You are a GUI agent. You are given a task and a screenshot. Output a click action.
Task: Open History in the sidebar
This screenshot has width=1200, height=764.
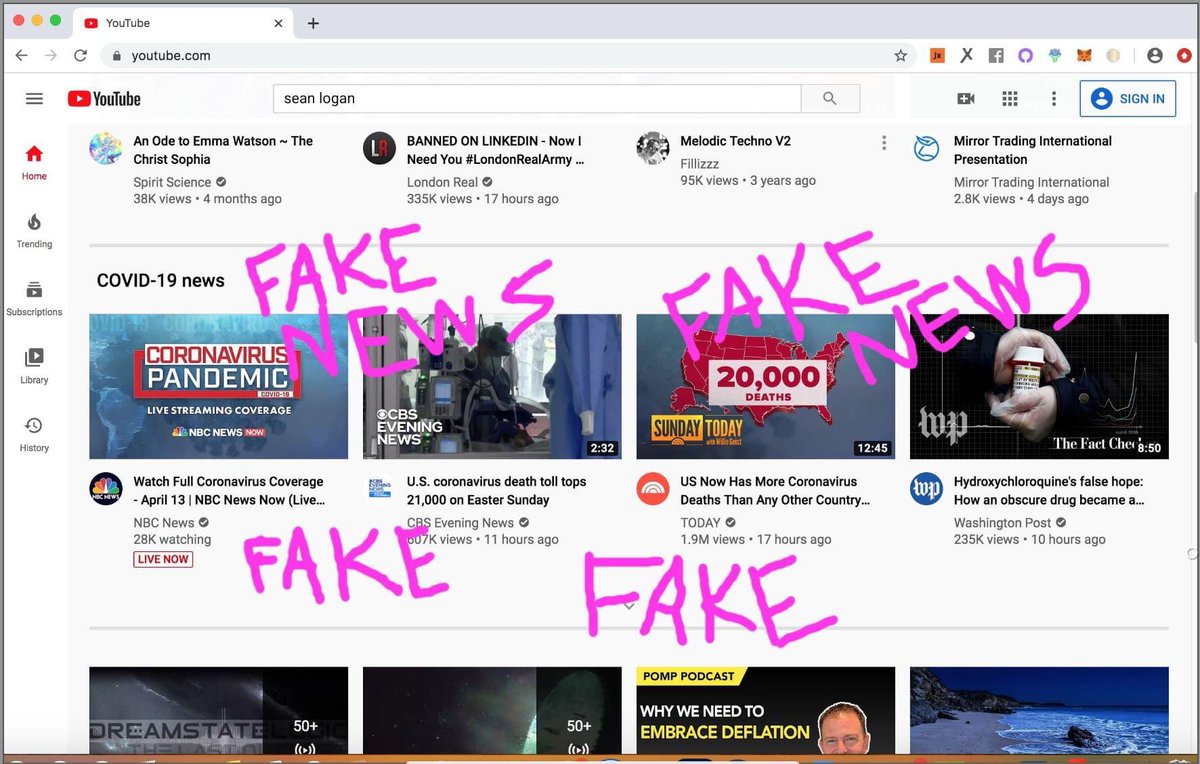click(x=34, y=434)
